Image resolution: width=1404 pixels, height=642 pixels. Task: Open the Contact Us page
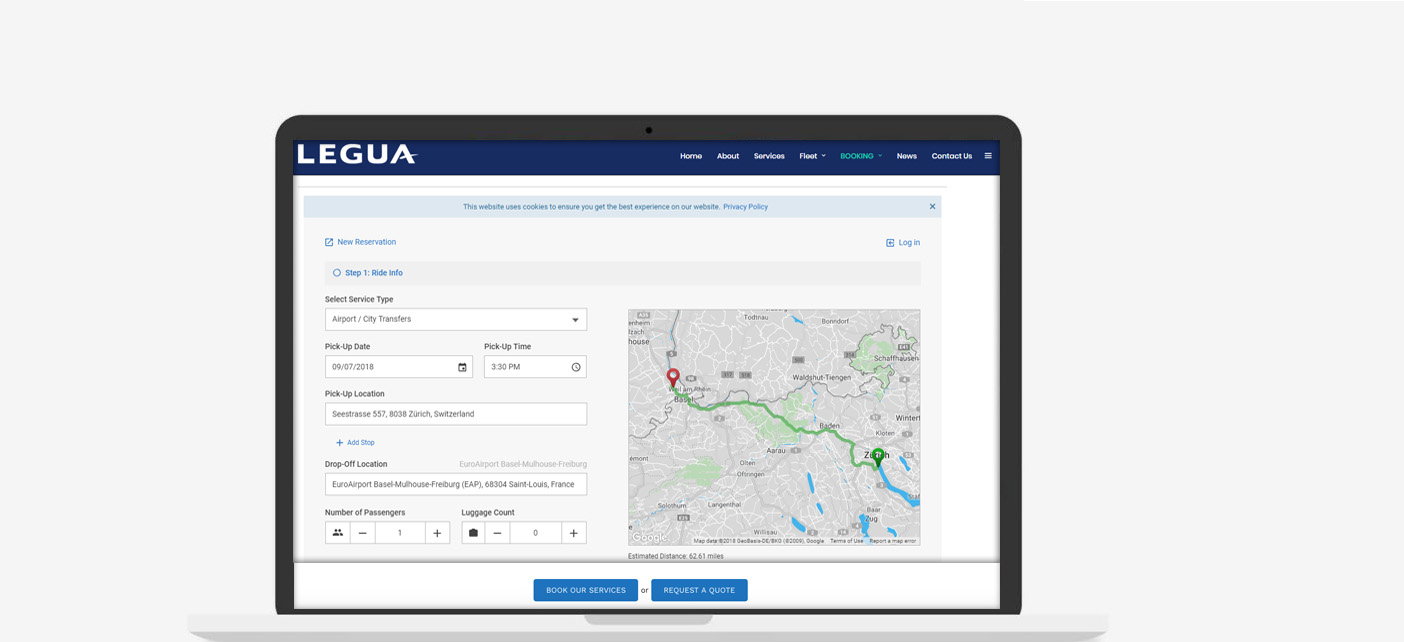[952, 156]
